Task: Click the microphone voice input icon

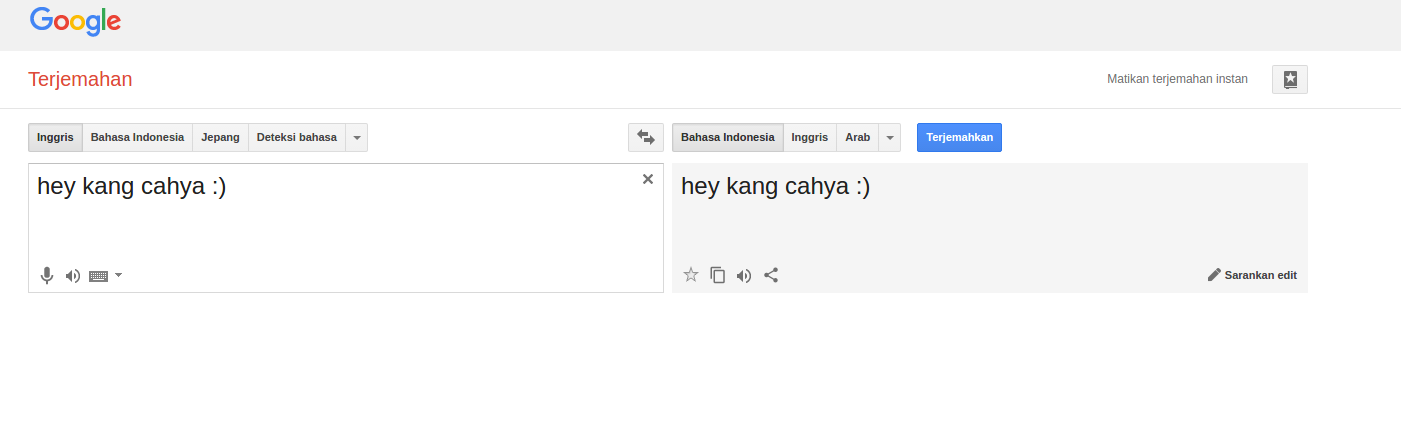Action: pos(46,276)
